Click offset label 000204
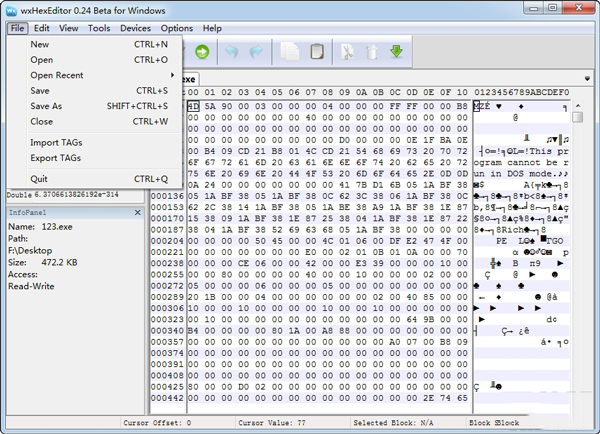This screenshot has height=434, width=600. point(167,241)
